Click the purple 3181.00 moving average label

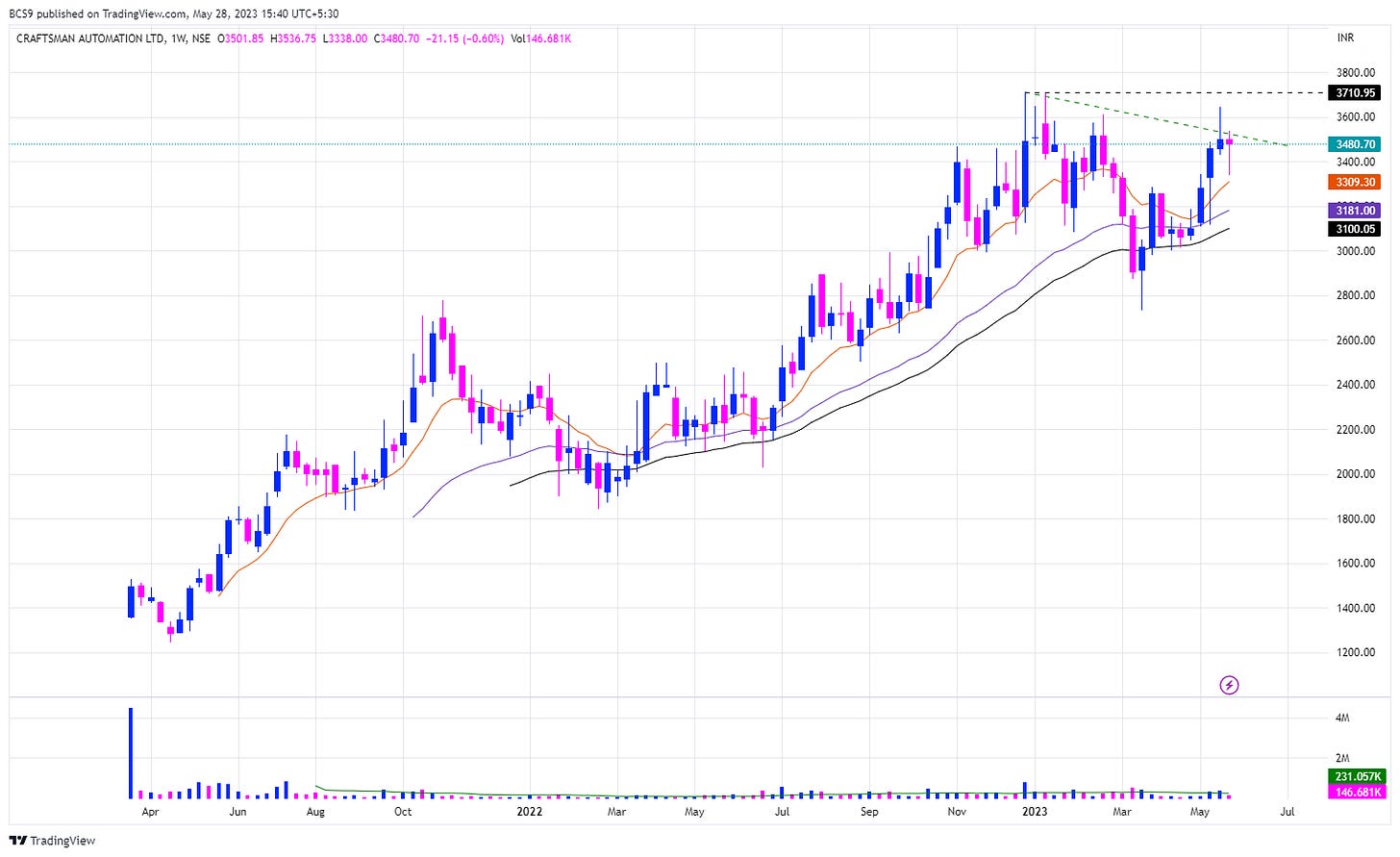1356,211
